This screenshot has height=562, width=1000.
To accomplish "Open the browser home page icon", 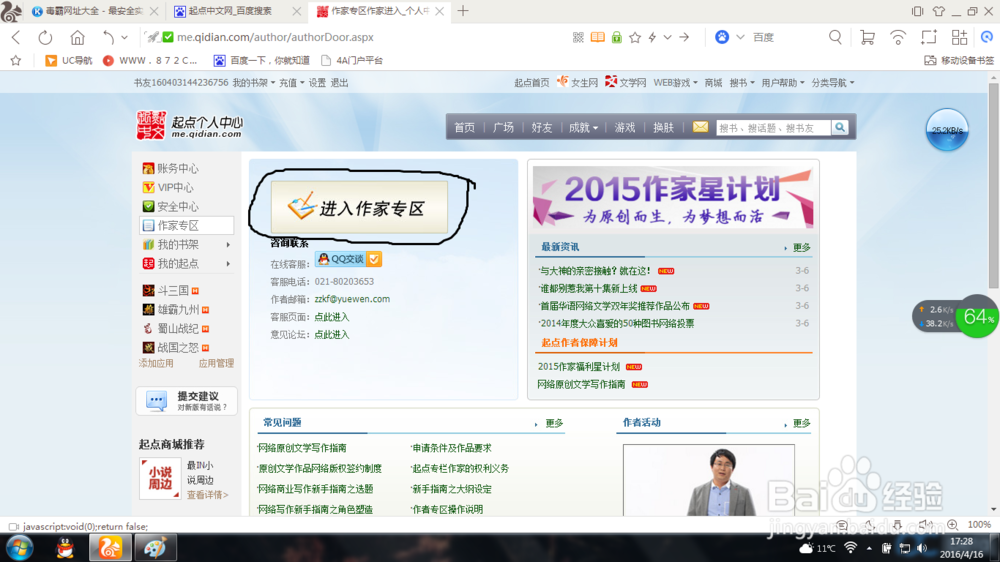I will pyautogui.click(x=77, y=38).
